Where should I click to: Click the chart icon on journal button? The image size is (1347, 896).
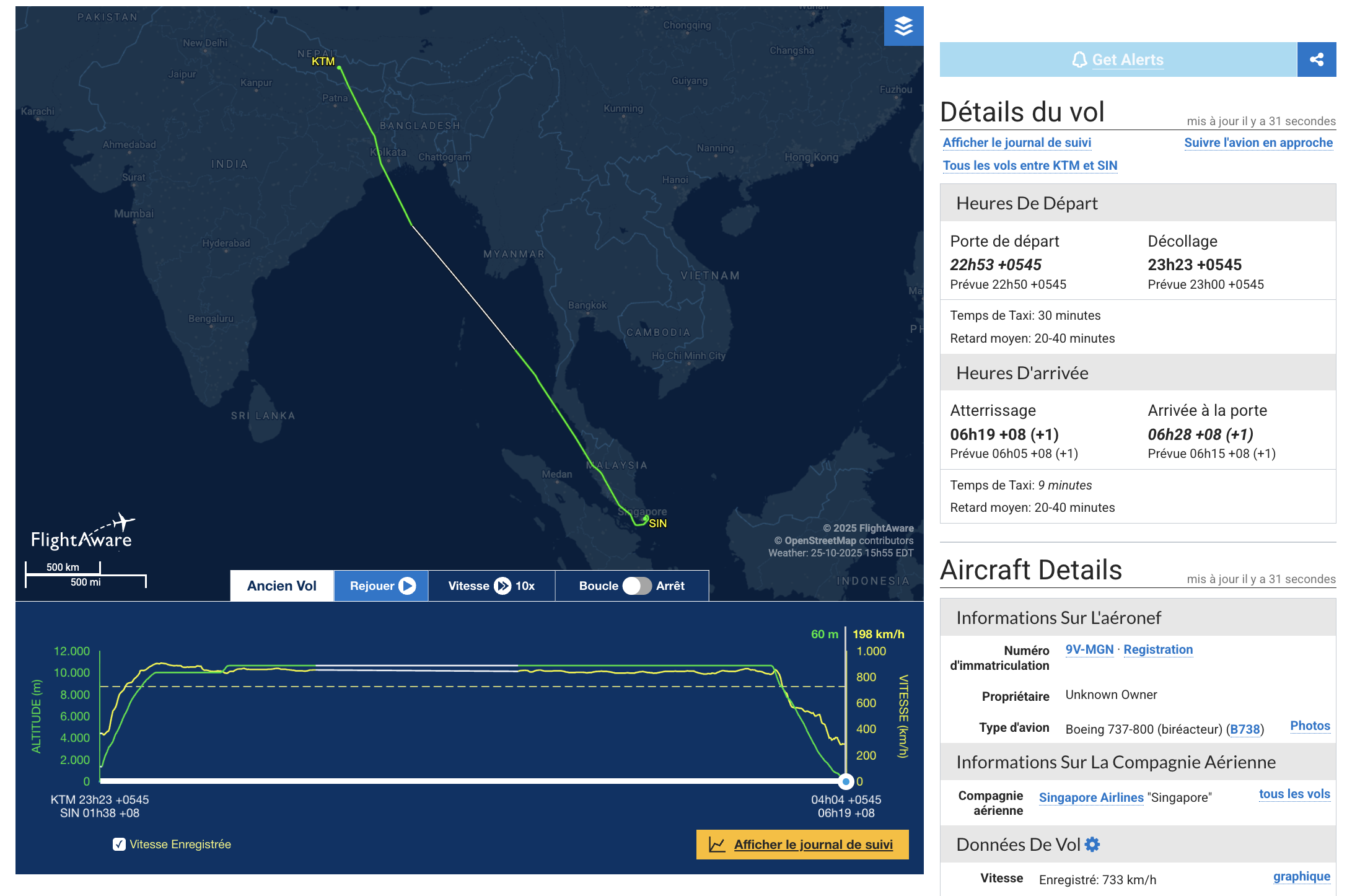(x=717, y=845)
